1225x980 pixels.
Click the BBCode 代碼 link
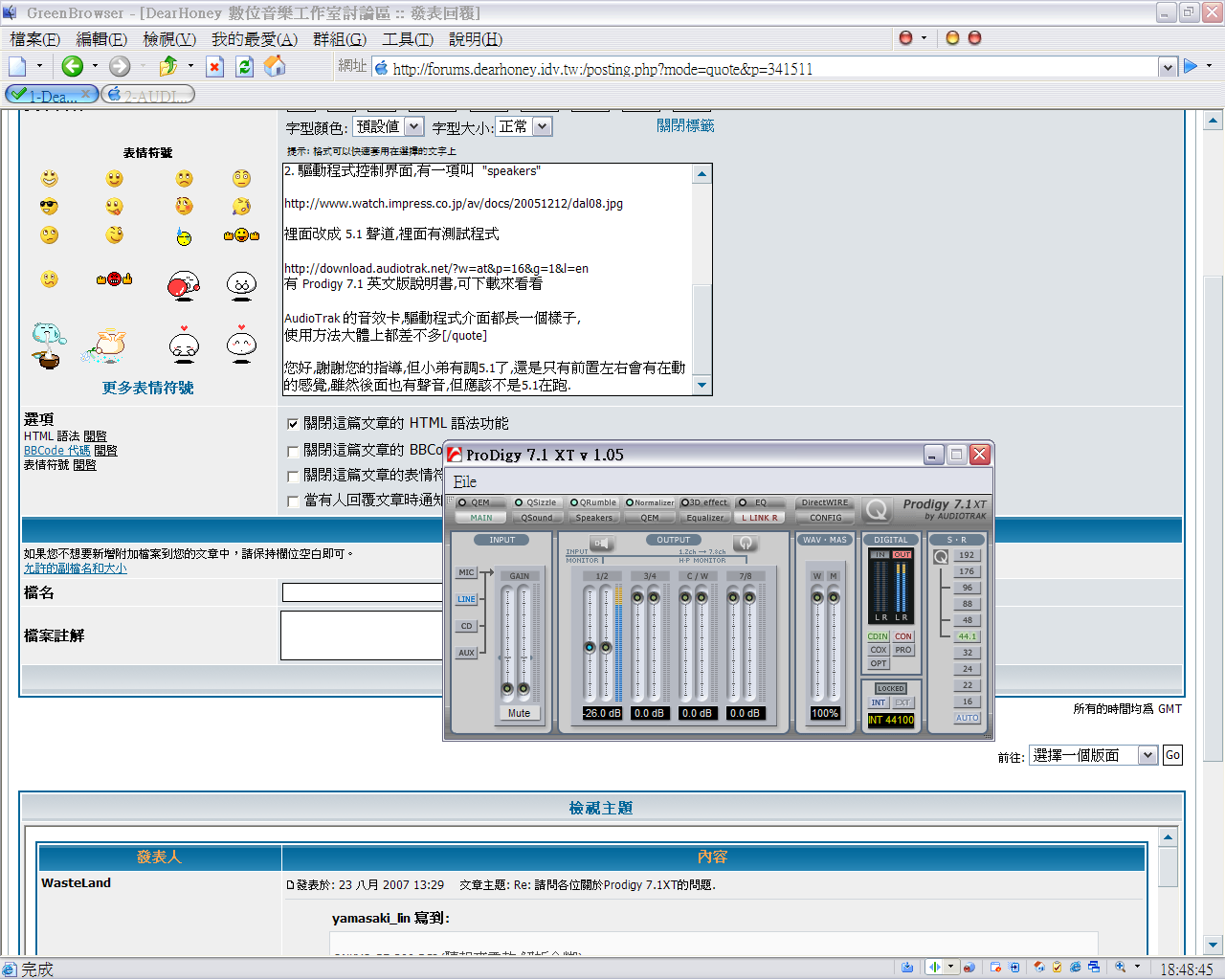[56, 451]
